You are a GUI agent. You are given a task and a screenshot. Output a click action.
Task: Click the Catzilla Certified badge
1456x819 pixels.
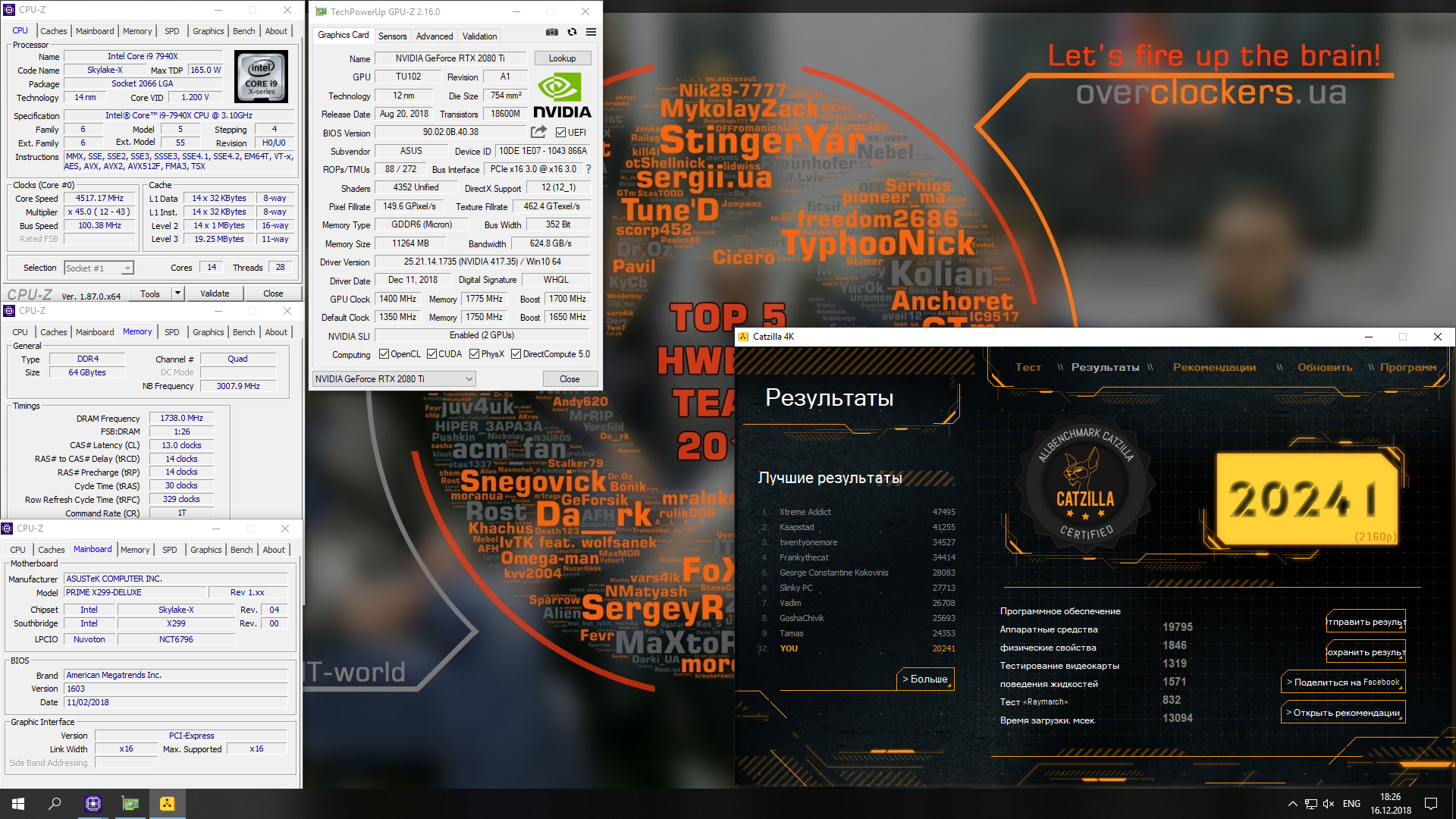coord(1086,485)
